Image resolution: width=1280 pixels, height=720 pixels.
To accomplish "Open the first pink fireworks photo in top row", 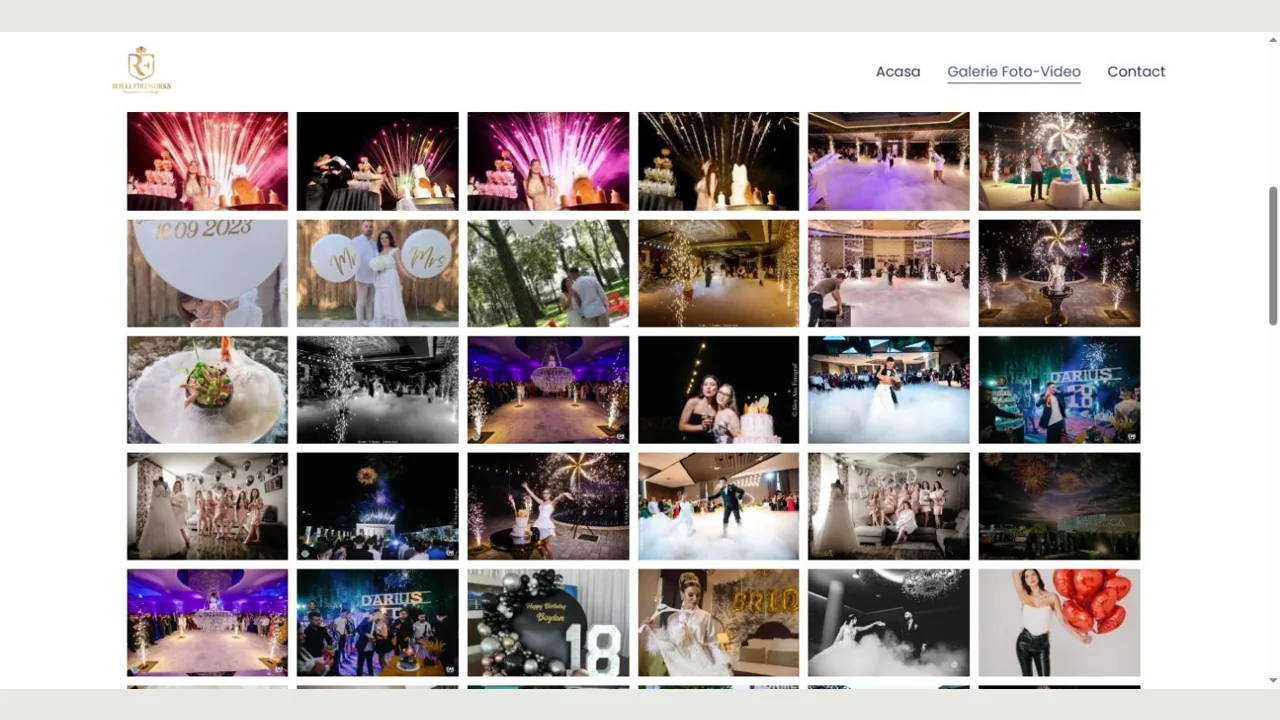I will (207, 161).
